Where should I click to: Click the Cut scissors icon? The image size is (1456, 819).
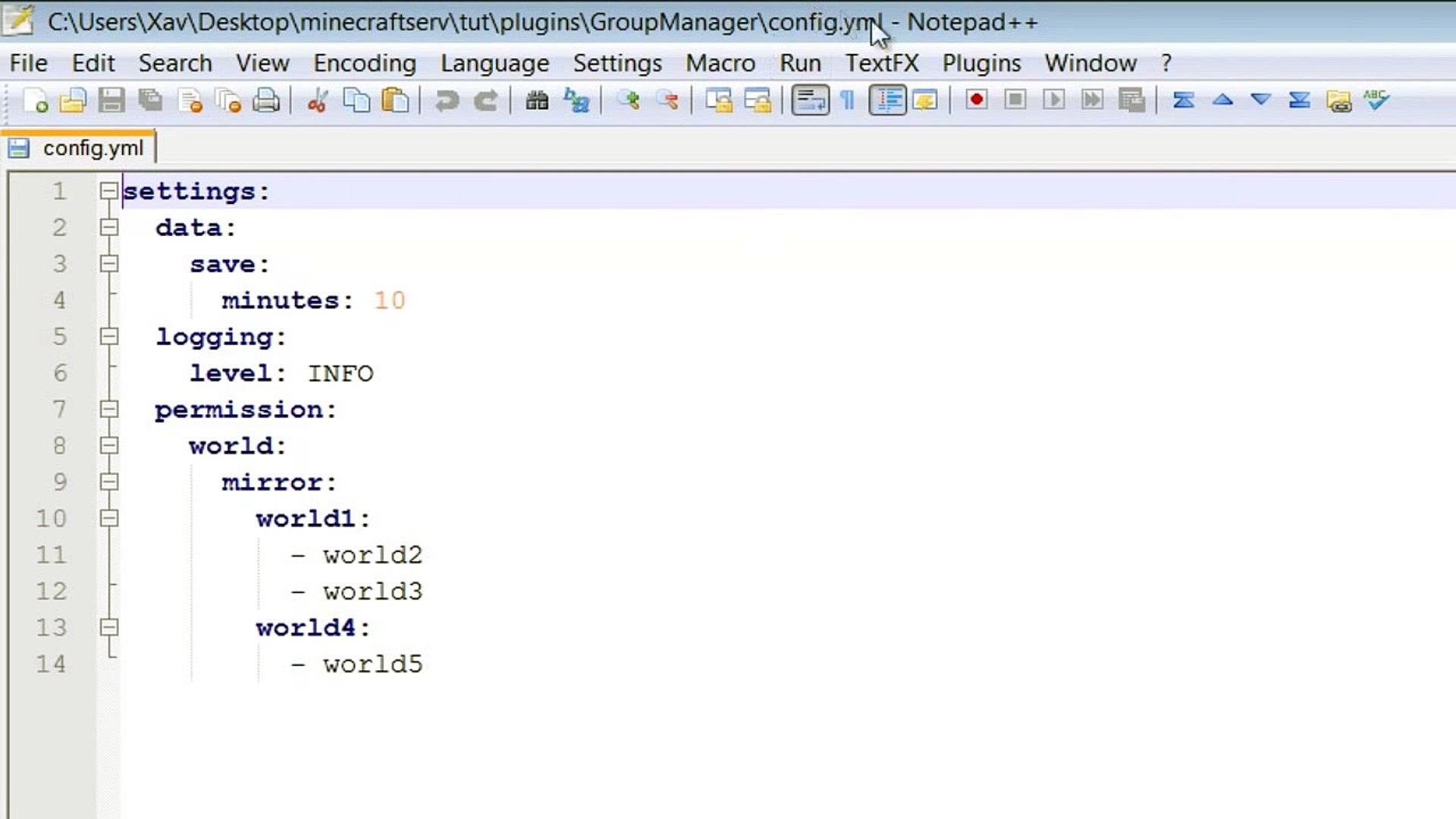[x=317, y=100]
